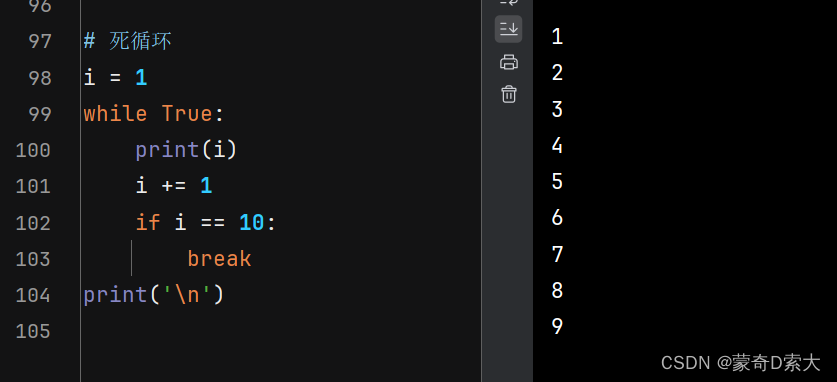Click 'print(i)' inside the while loop
837x382 pixels.
click(186, 150)
